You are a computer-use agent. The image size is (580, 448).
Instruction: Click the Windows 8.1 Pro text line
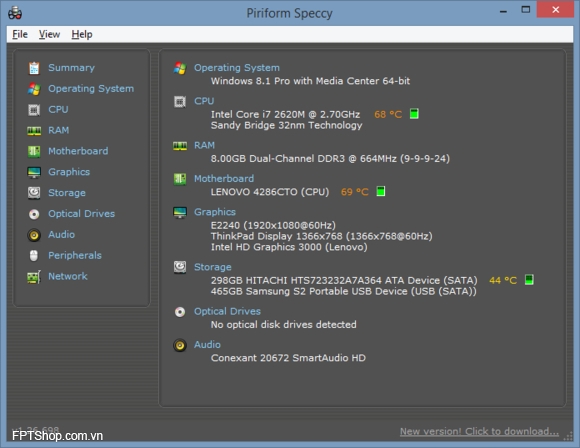pyautogui.click(x=310, y=81)
